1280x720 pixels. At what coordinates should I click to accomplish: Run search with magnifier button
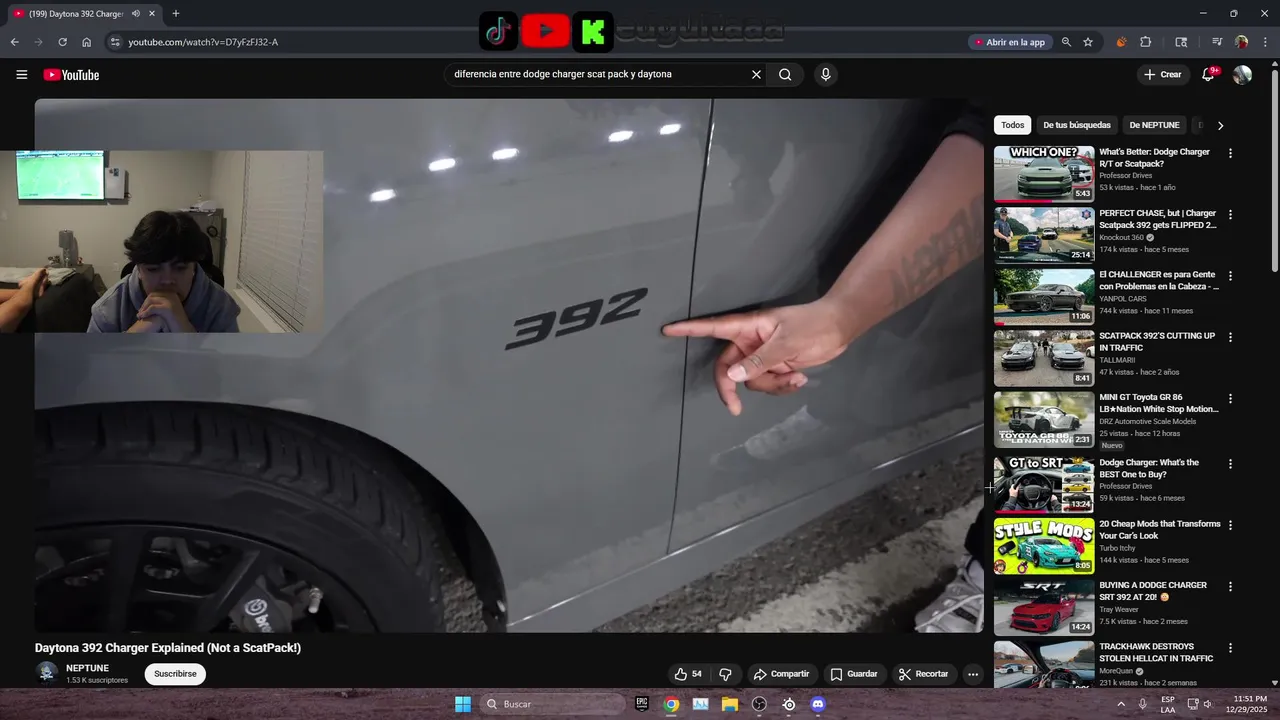(785, 74)
